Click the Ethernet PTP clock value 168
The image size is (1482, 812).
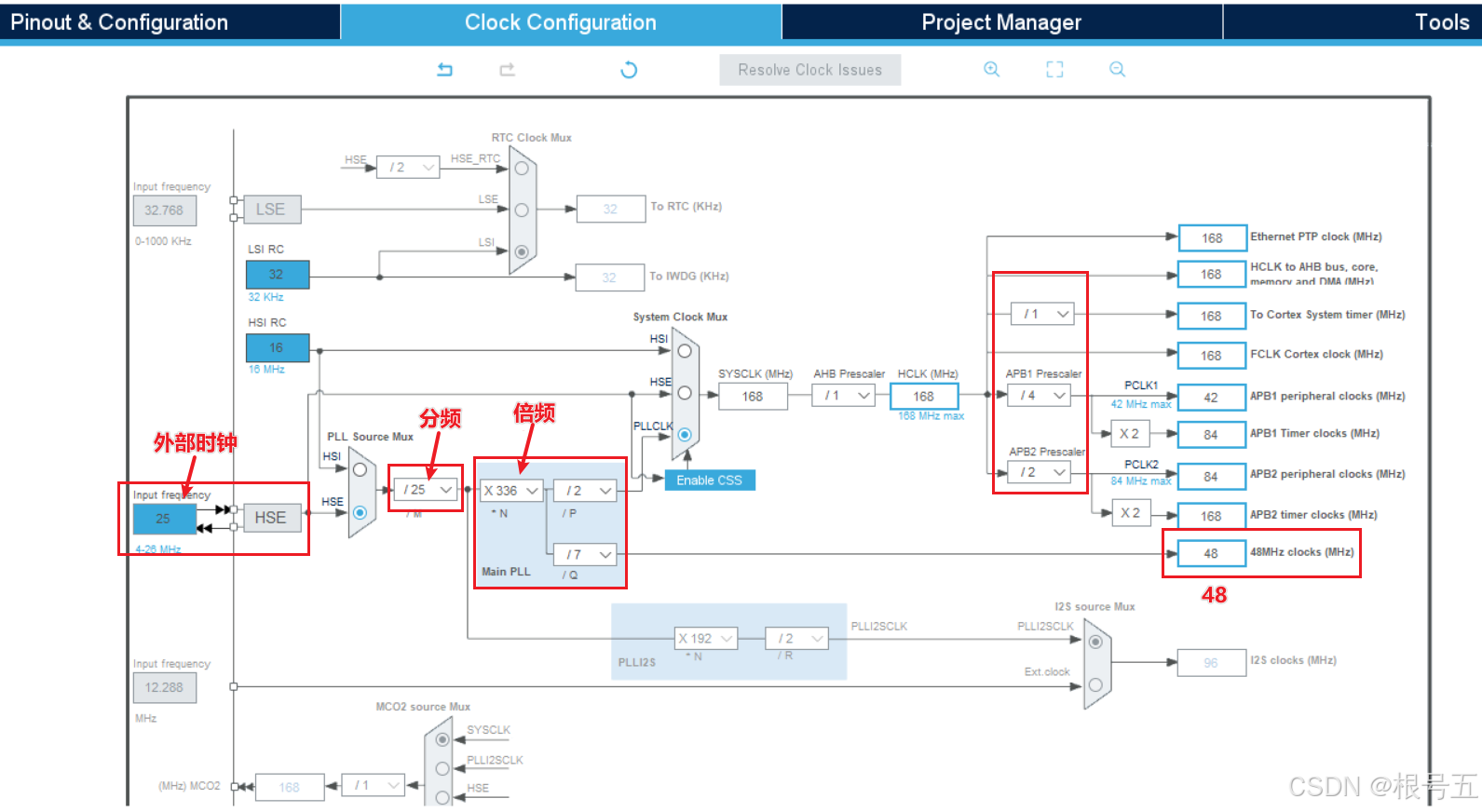pos(1212,238)
